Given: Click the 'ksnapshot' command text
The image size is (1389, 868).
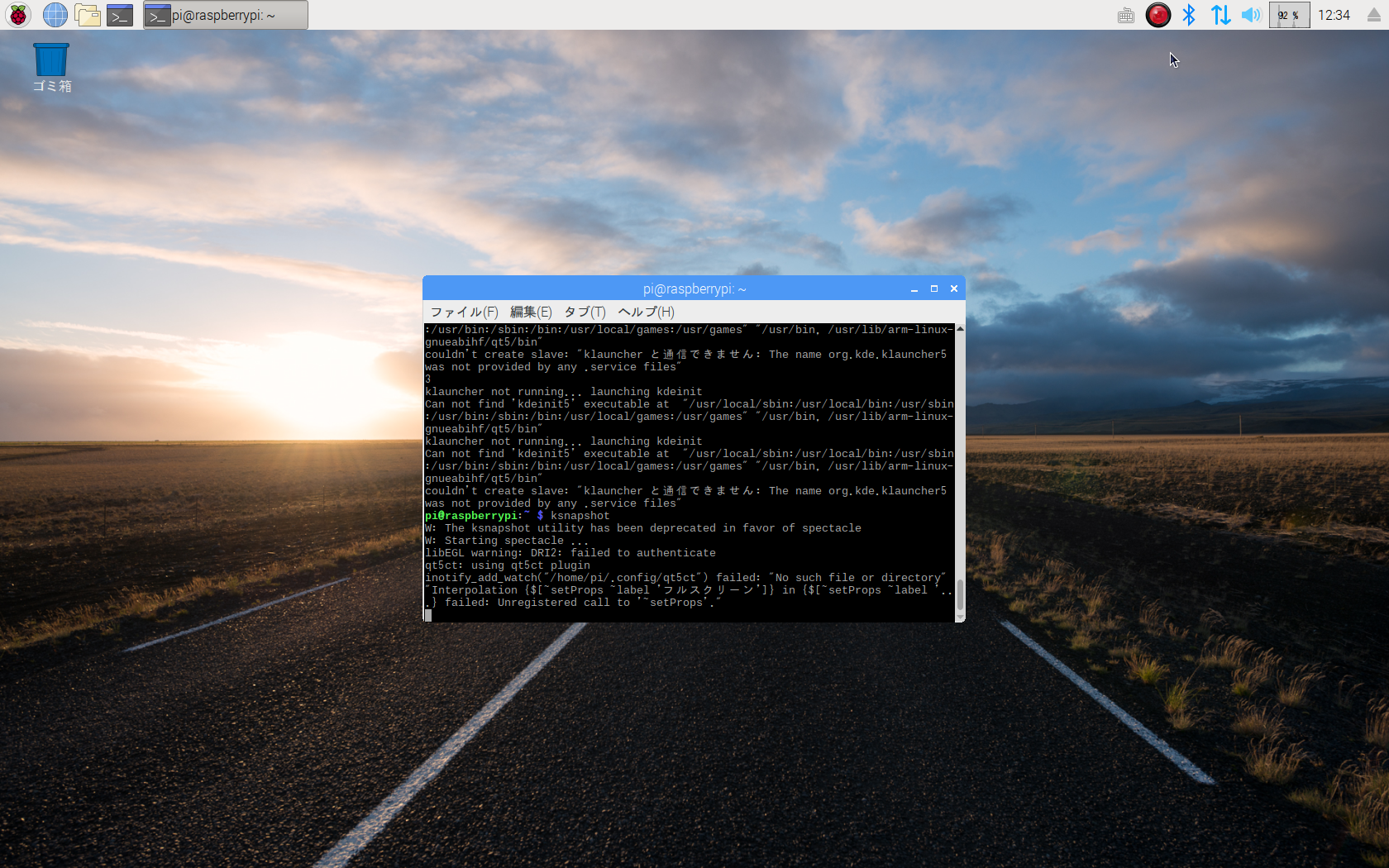Looking at the screenshot, I should coord(580,516).
